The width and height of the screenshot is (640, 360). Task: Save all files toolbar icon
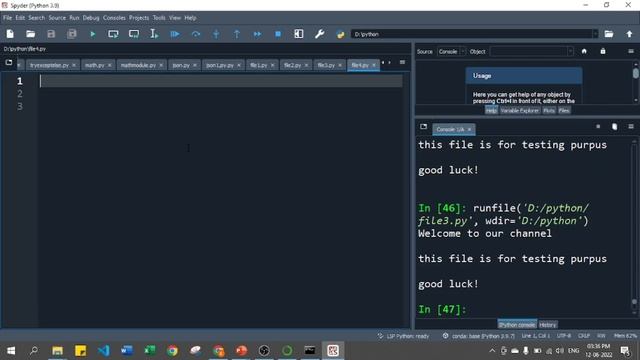pos(72,34)
